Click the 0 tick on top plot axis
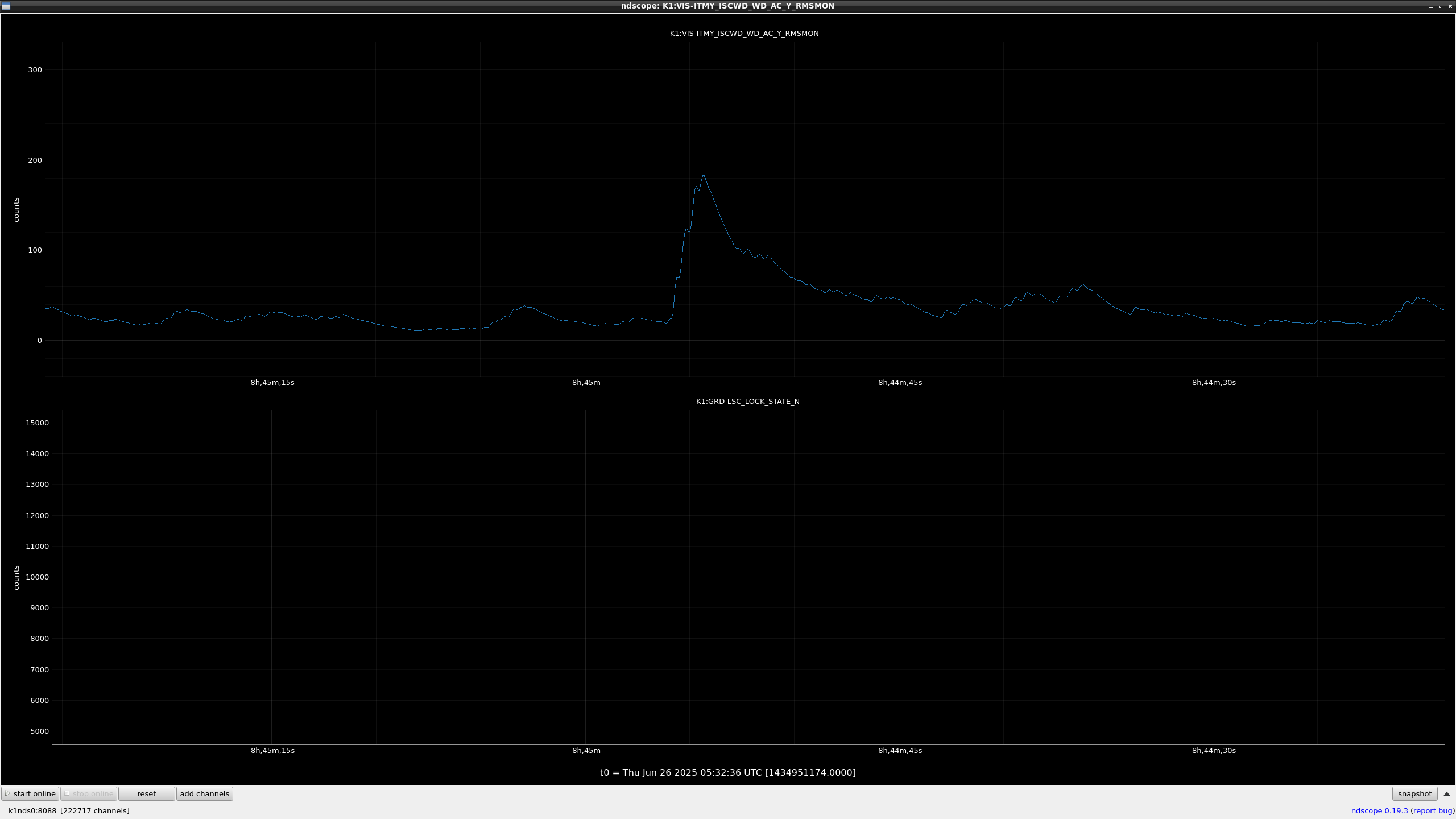The image size is (1456, 819). click(40, 341)
